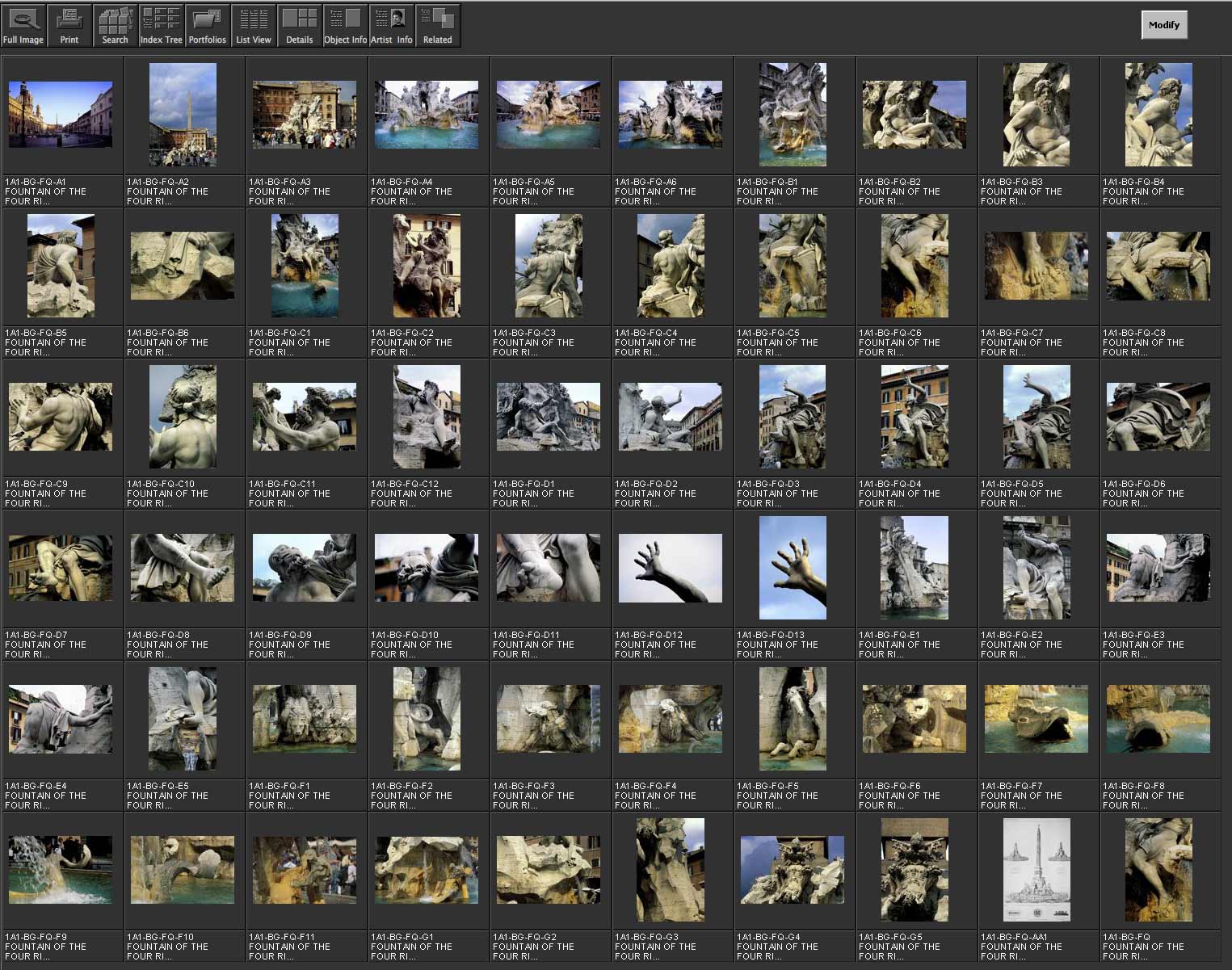This screenshot has height=970, width=1232.
Task: Show the Details view
Action: point(300,26)
